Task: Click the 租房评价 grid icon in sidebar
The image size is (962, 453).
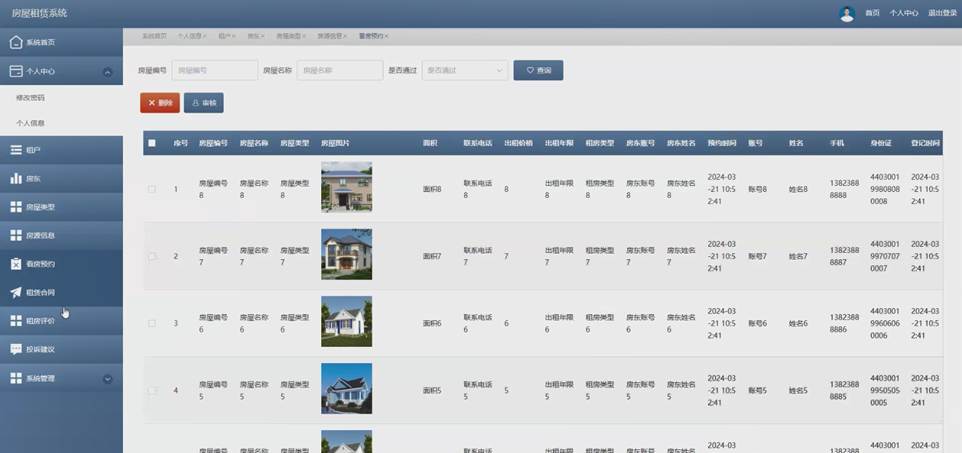Action: click(16, 320)
